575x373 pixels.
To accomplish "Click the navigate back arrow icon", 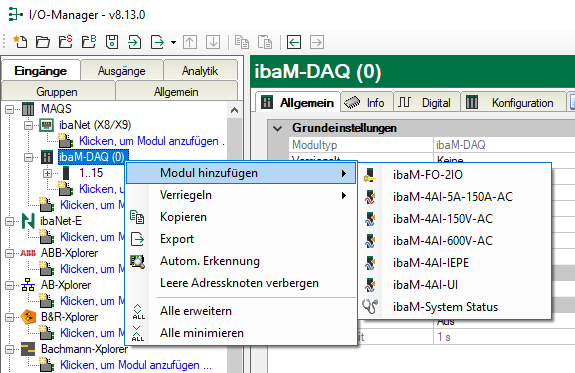I will tap(294, 42).
